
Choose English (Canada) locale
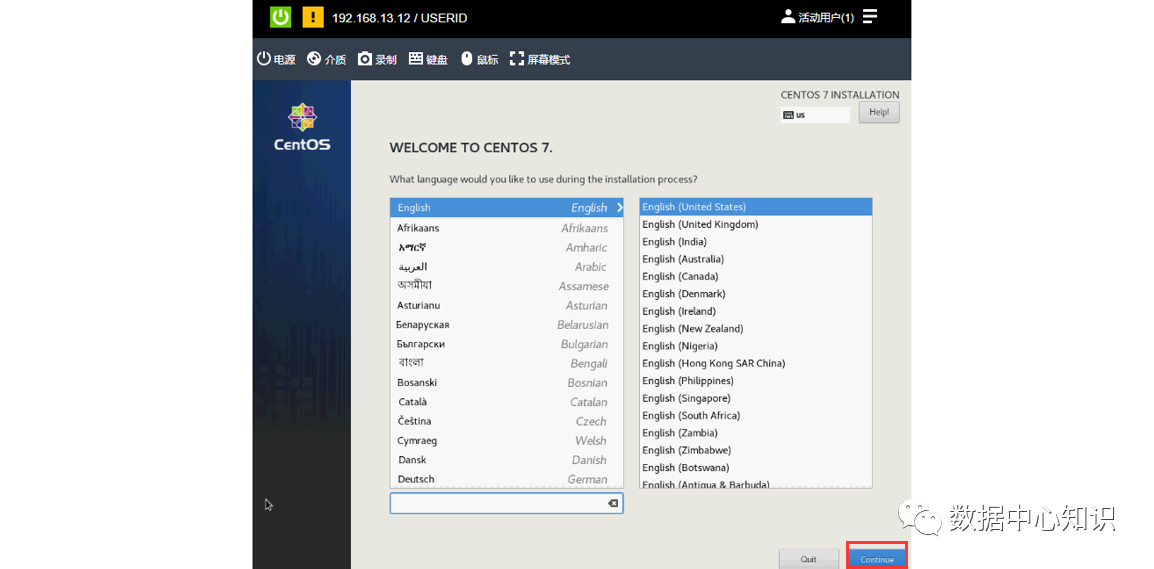click(756, 276)
